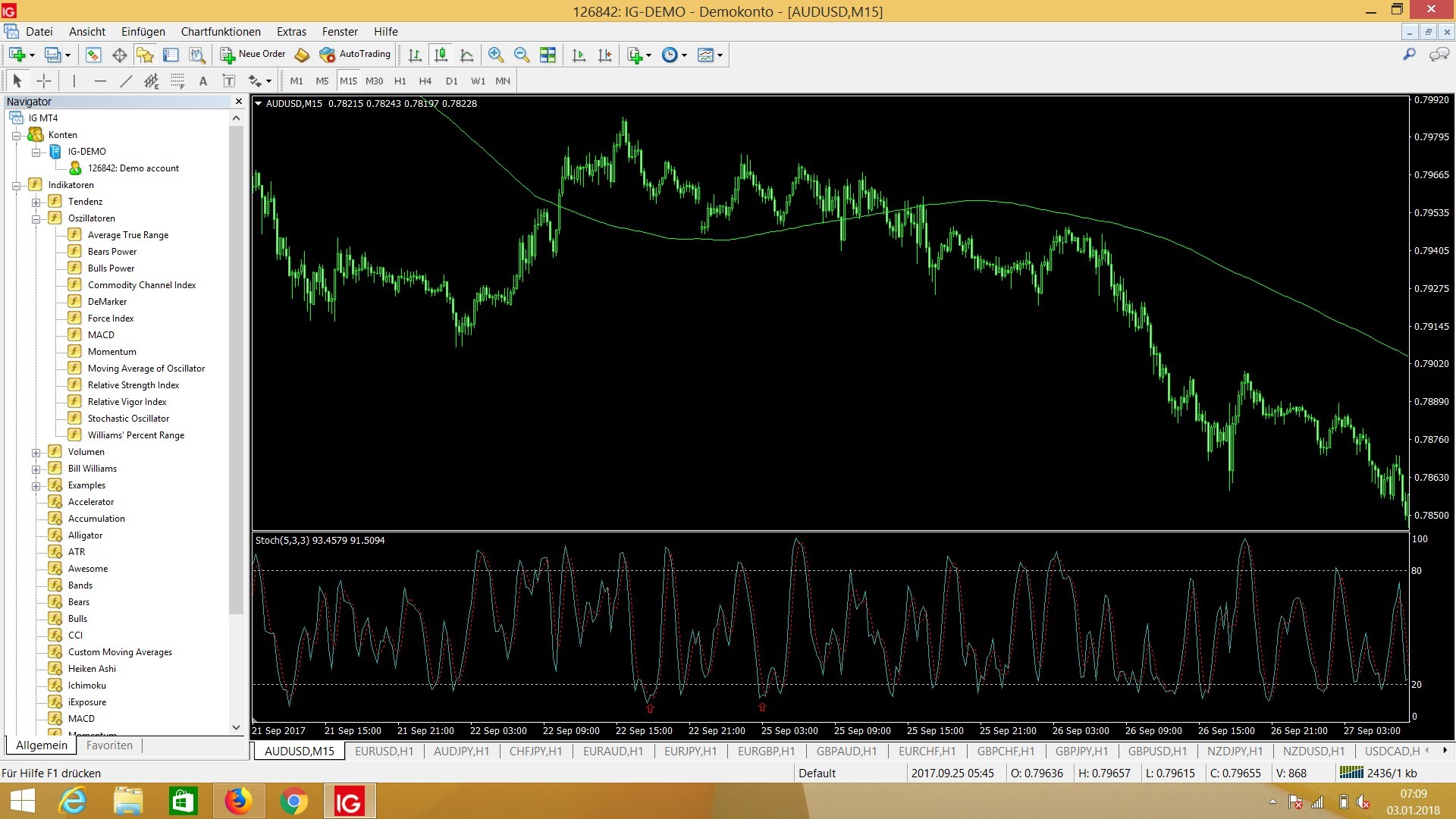Image resolution: width=1456 pixels, height=819 pixels.
Task: Select Stochastic Oscillator in Navigator
Action: pos(128,419)
